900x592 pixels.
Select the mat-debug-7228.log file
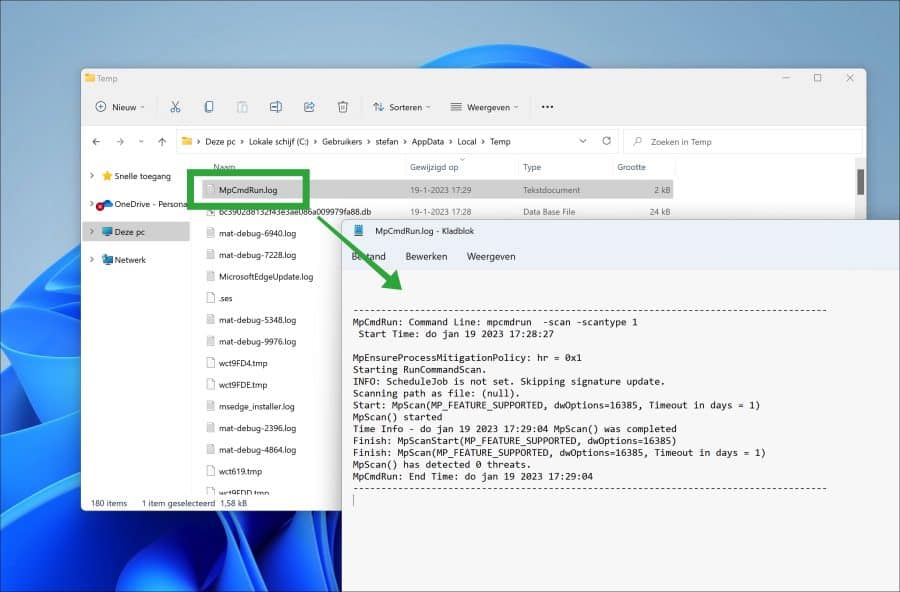coord(257,255)
